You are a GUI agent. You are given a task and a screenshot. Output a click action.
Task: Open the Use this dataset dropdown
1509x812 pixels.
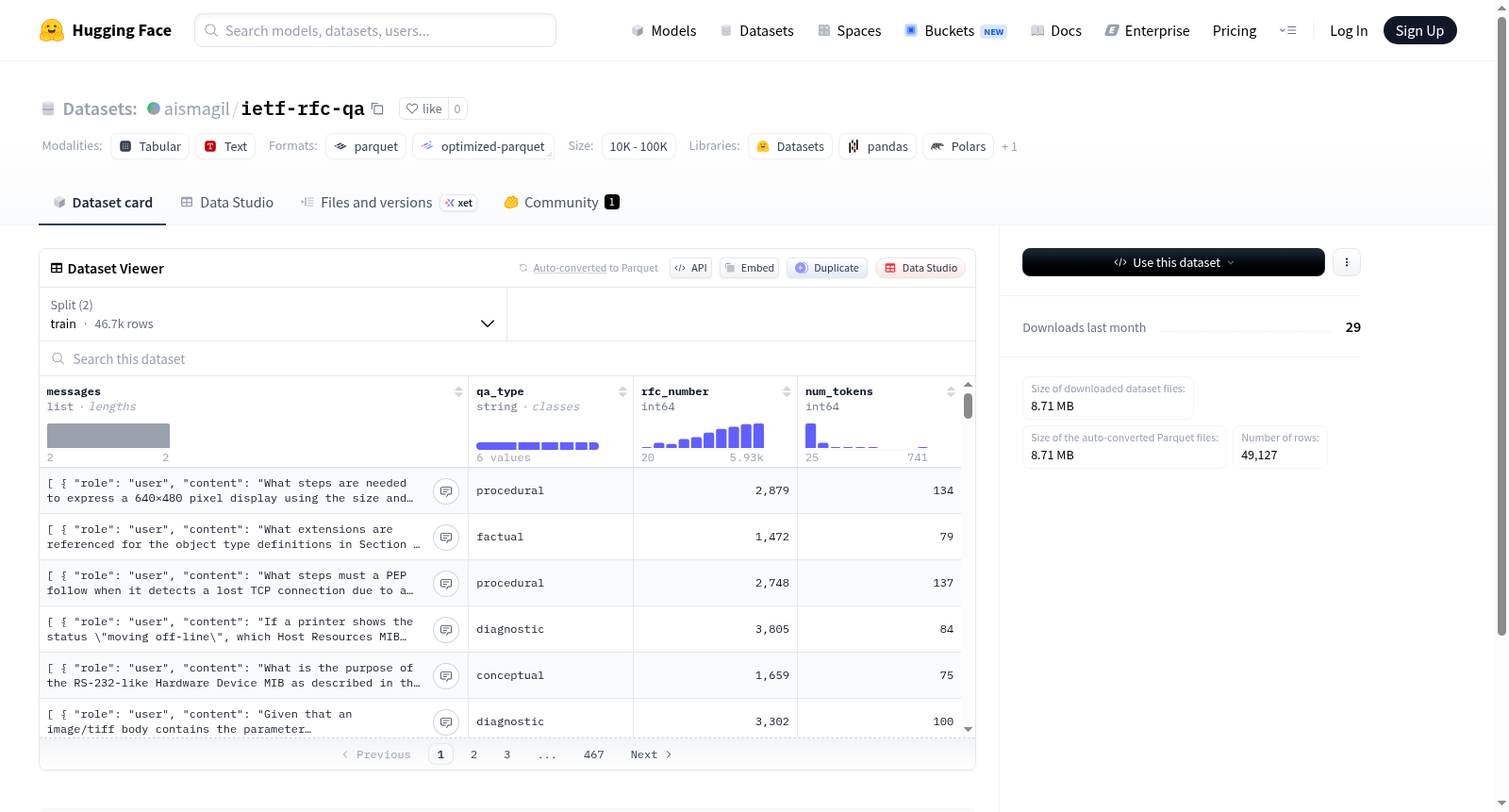pos(1173,262)
